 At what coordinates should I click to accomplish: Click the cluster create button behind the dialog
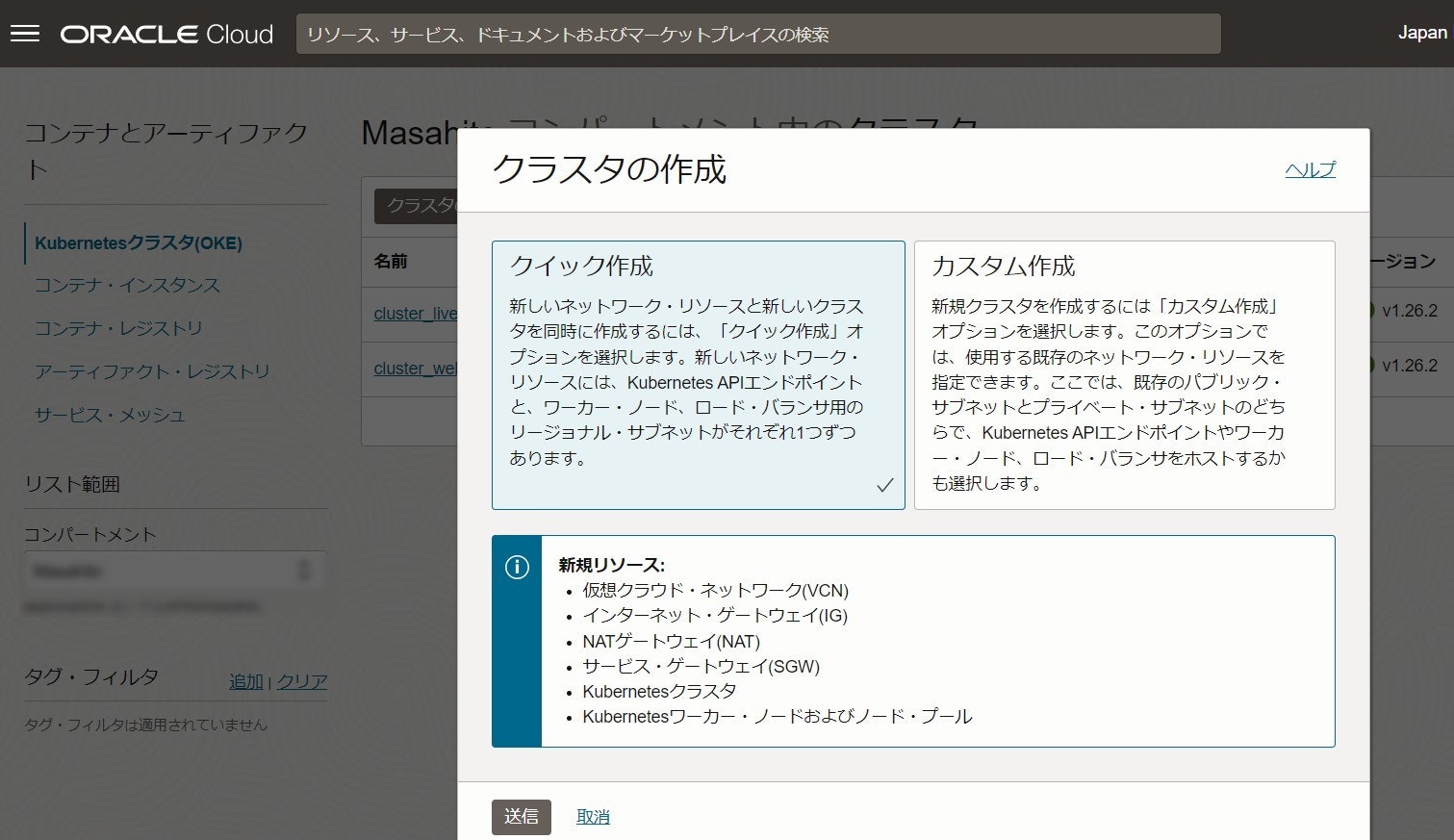coord(416,206)
